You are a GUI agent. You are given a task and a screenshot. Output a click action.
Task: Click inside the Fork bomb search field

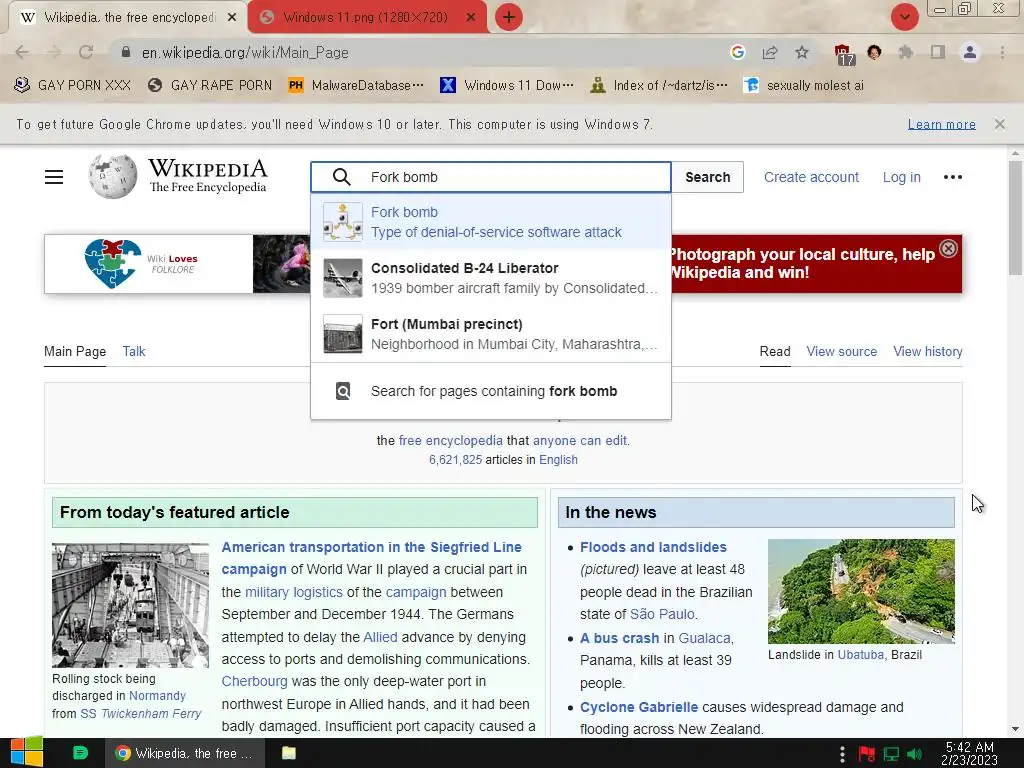(490, 177)
